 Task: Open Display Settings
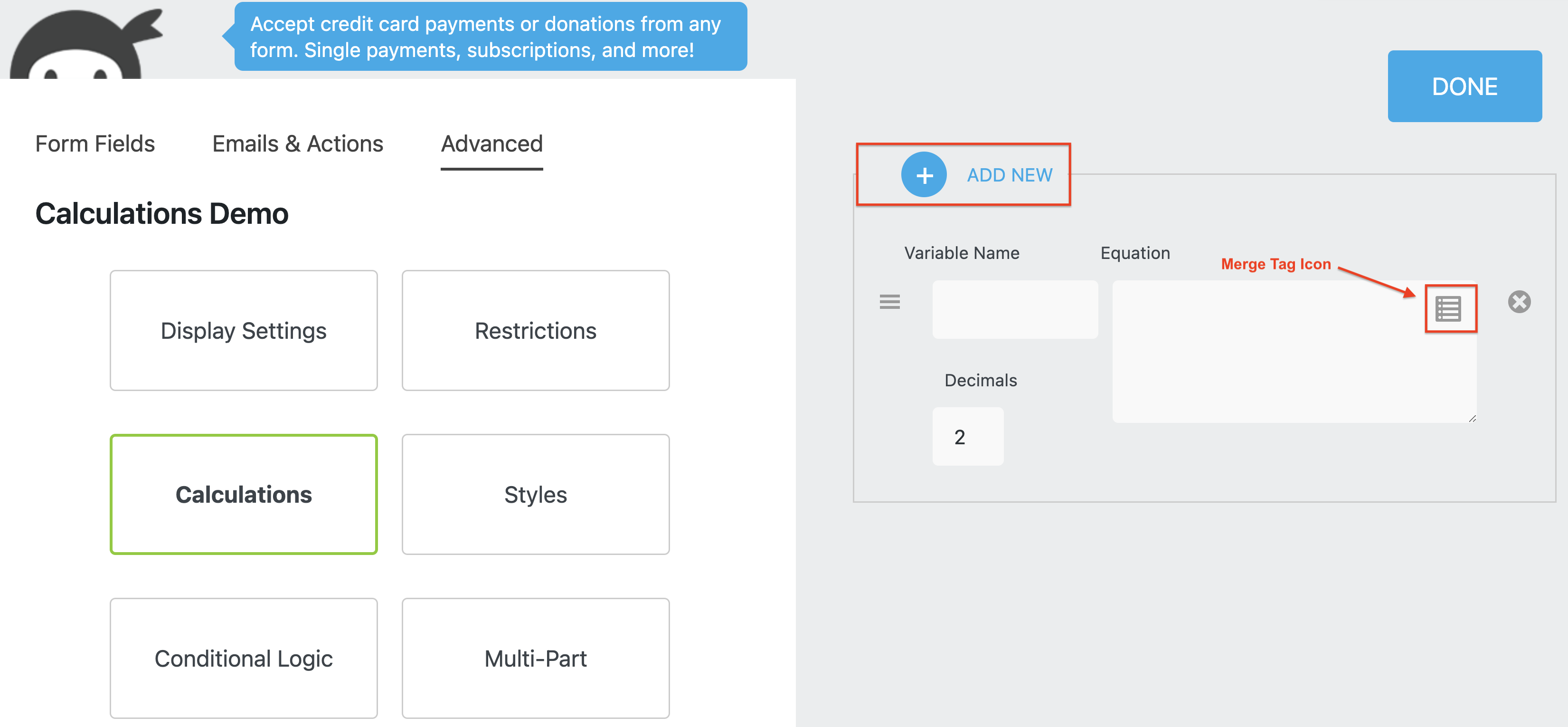(x=244, y=331)
